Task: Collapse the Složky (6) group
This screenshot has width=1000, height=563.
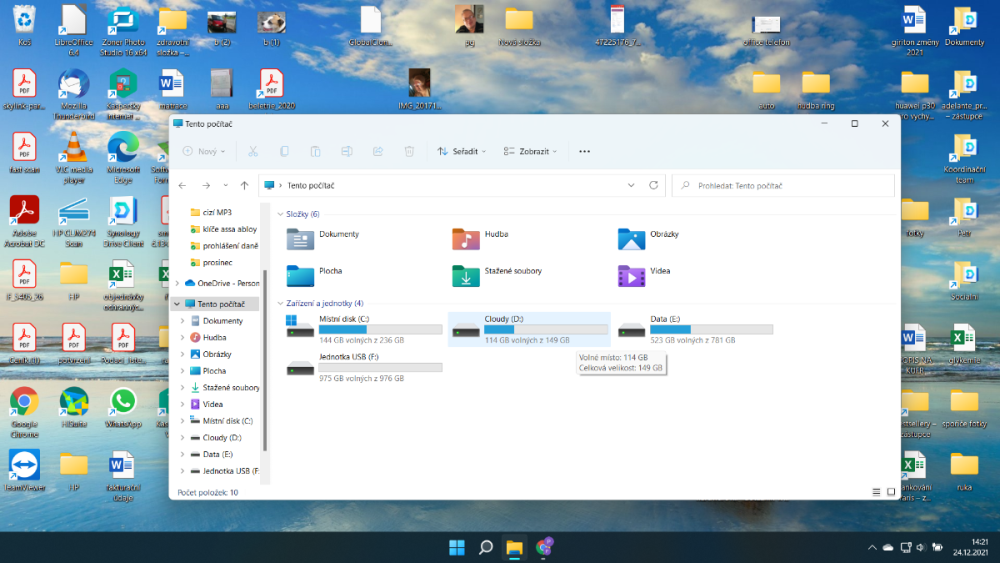Action: tap(280, 214)
